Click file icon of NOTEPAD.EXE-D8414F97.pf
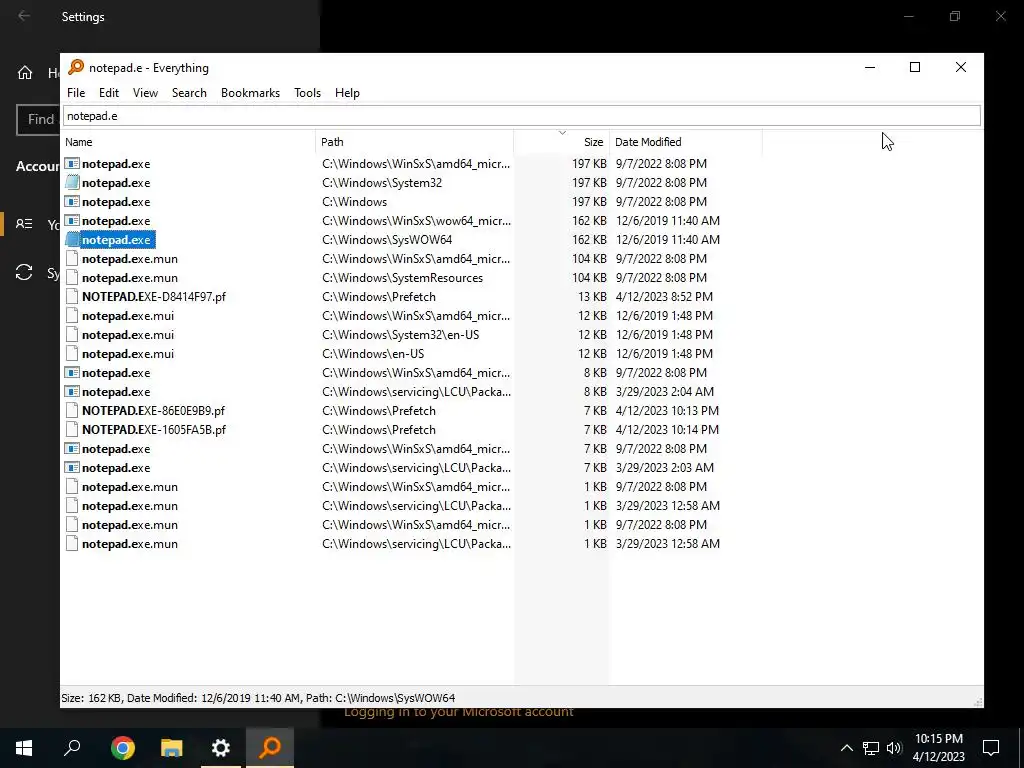This screenshot has height=768, width=1024. [x=72, y=296]
